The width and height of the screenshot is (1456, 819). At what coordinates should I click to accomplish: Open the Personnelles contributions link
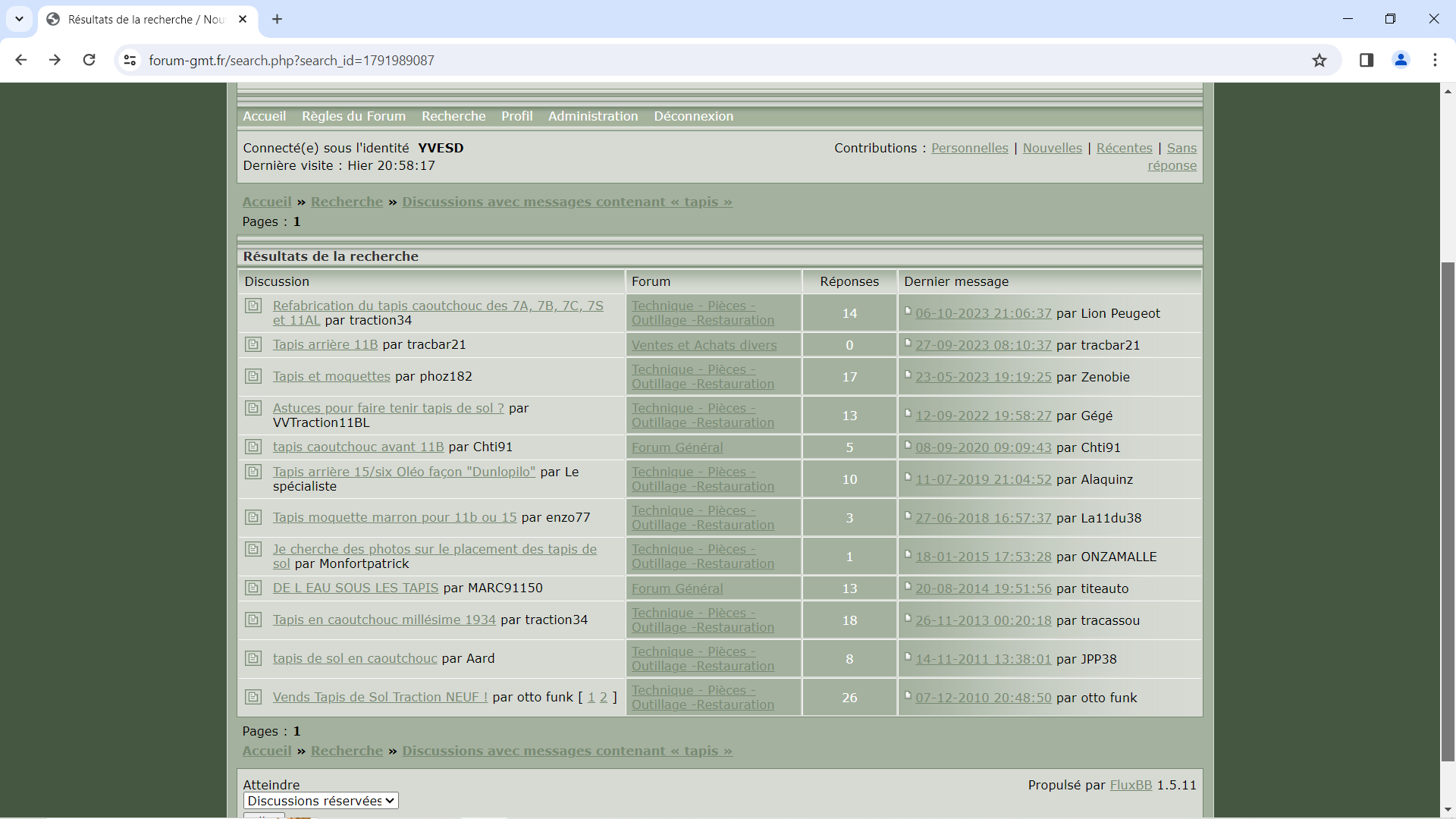[x=969, y=148]
